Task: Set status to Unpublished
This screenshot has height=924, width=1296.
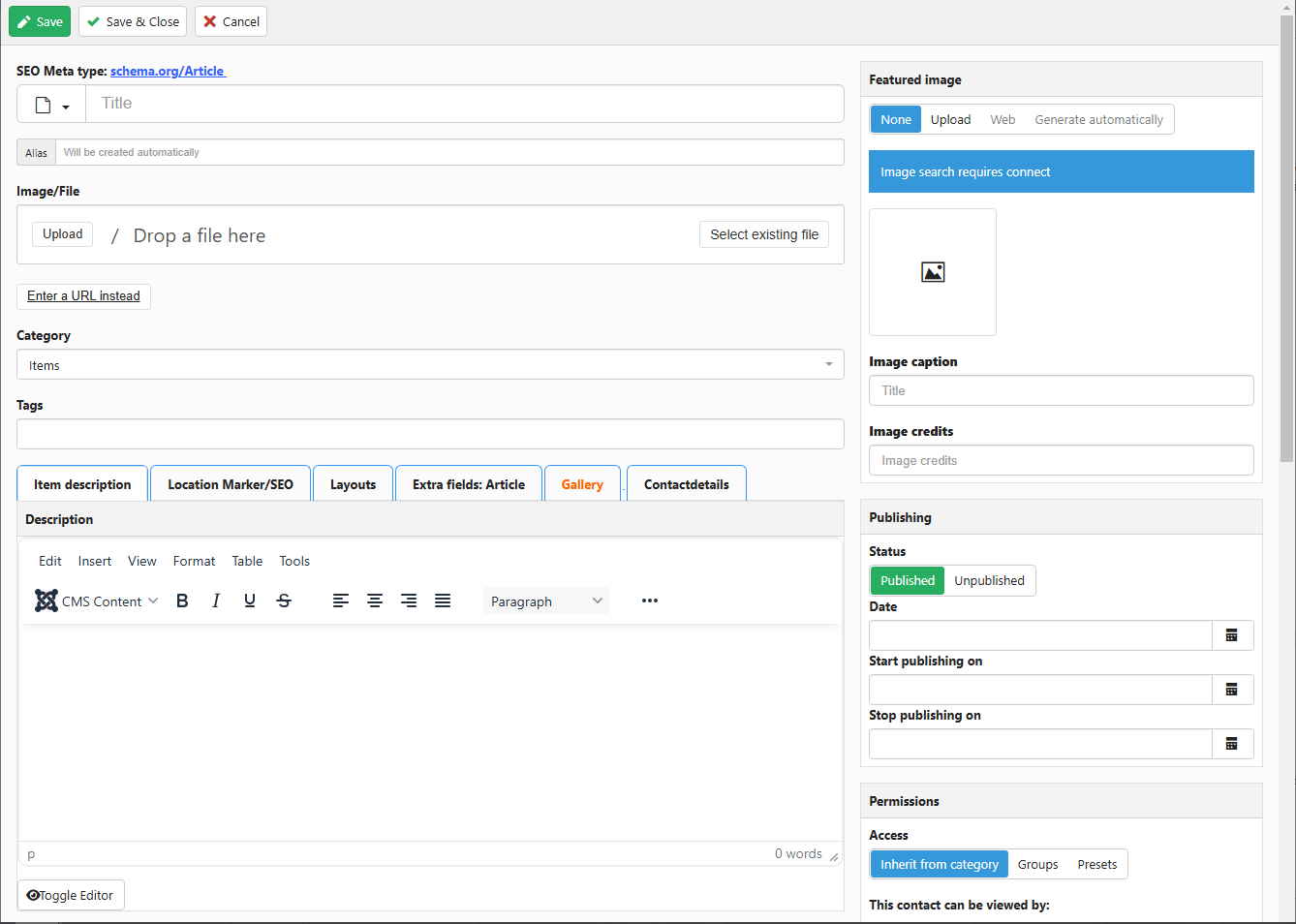Action: [x=989, y=580]
